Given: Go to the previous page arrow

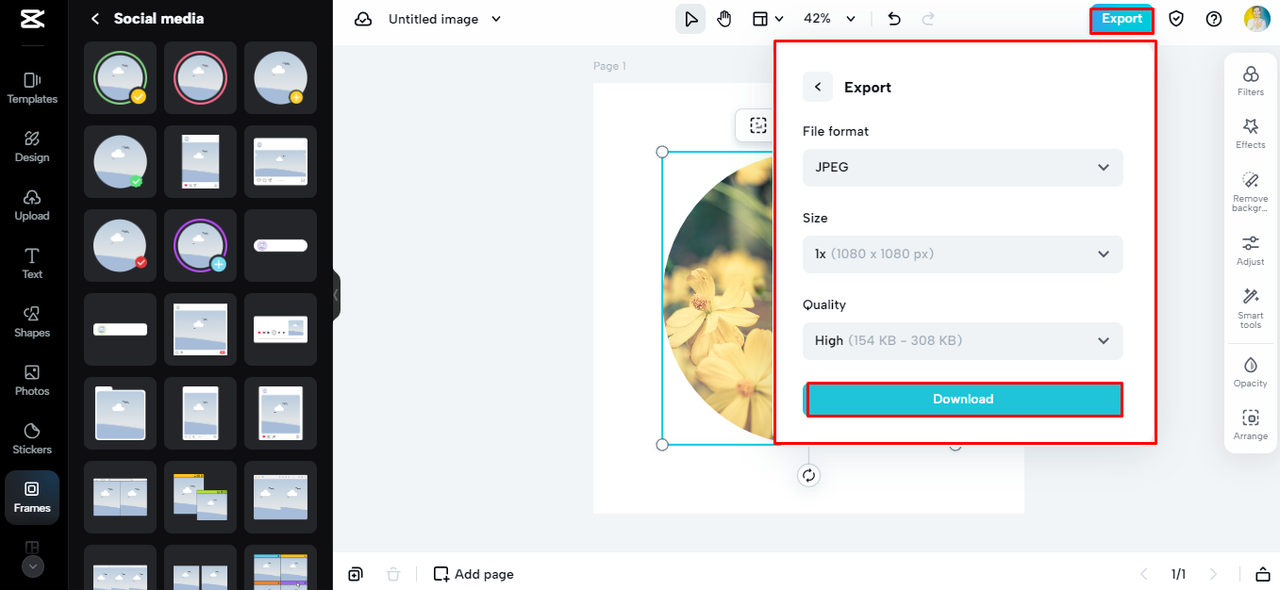Looking at the screenshot, I should [x=1144, y=574].
